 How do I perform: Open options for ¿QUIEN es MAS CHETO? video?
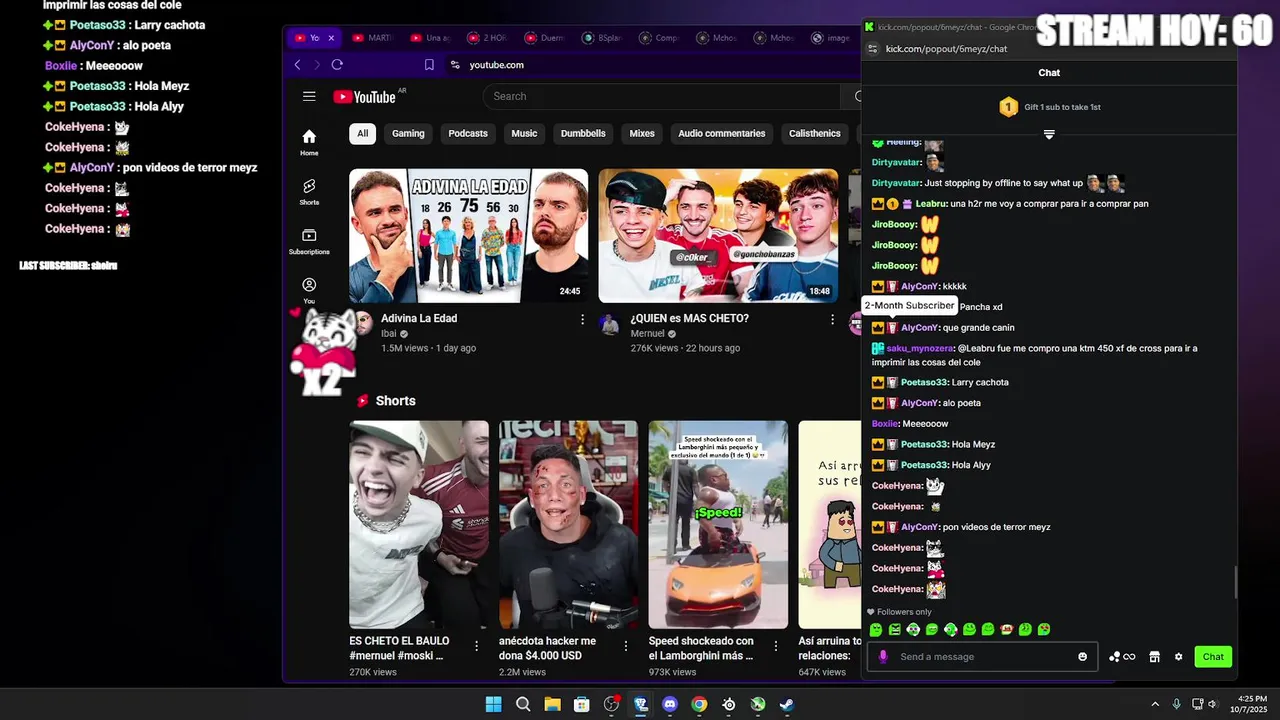pyautogui.click(x=832, y=319)
